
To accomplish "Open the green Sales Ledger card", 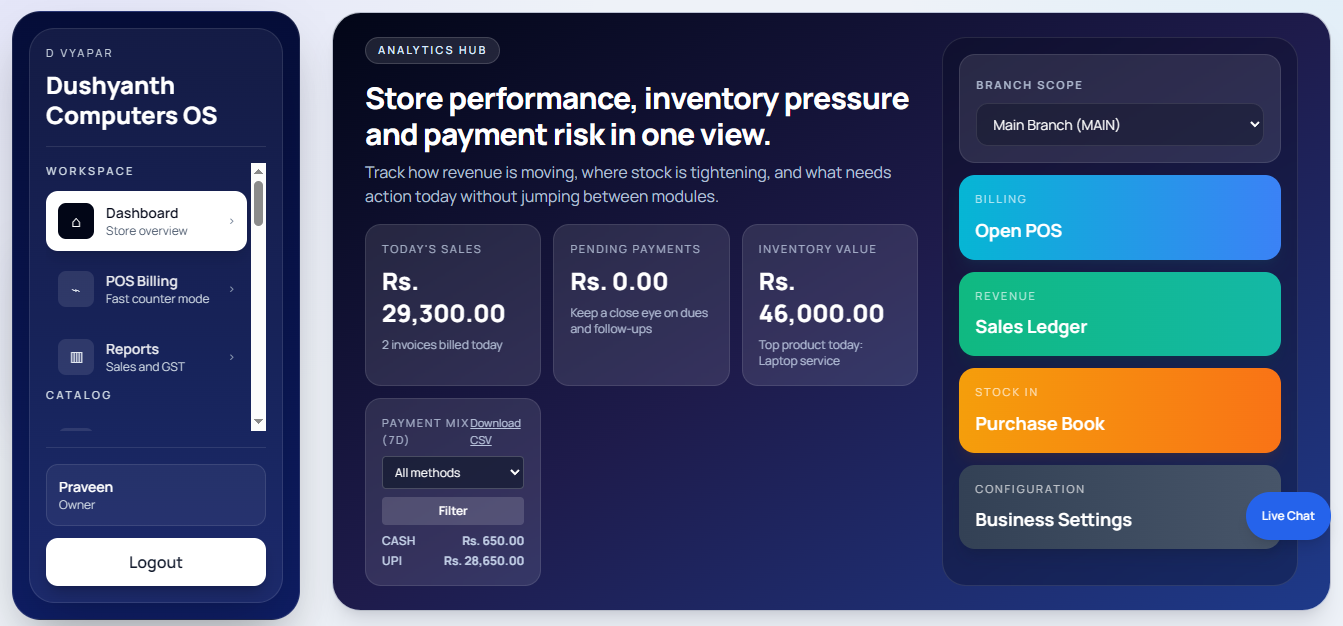I will tap(1119, 314).
